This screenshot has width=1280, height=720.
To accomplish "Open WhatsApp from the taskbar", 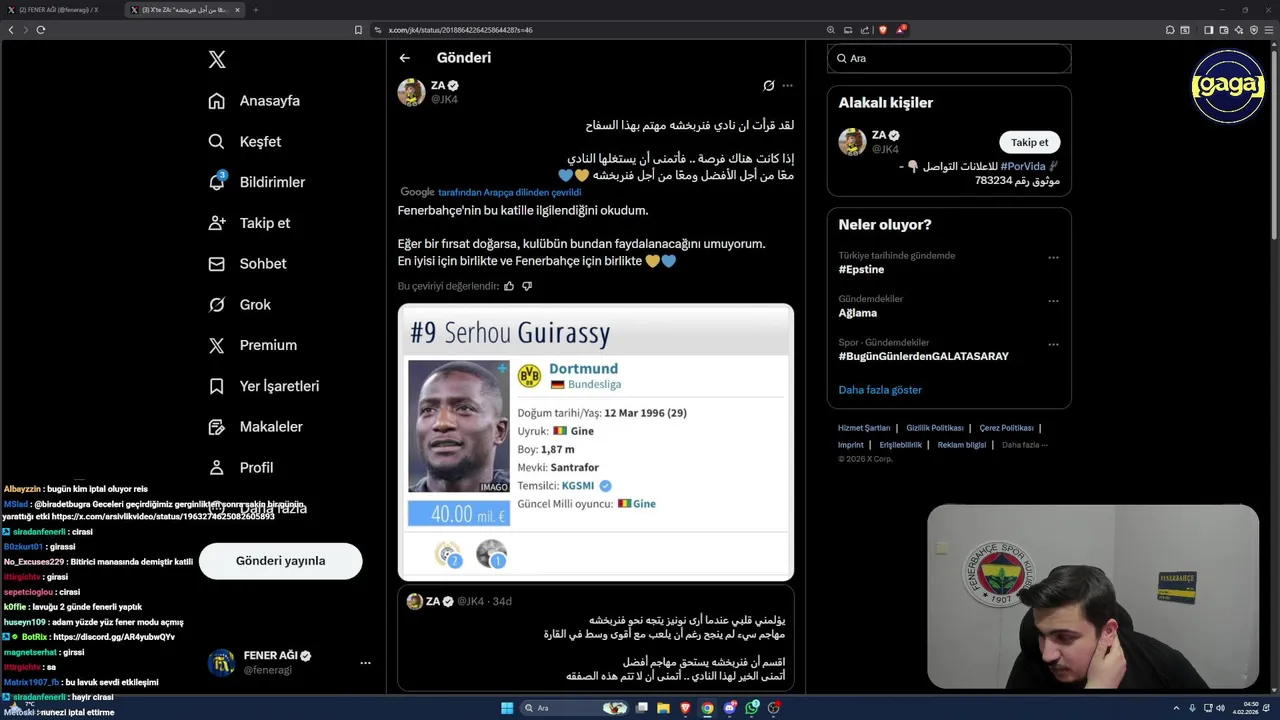I will [752, 708].
